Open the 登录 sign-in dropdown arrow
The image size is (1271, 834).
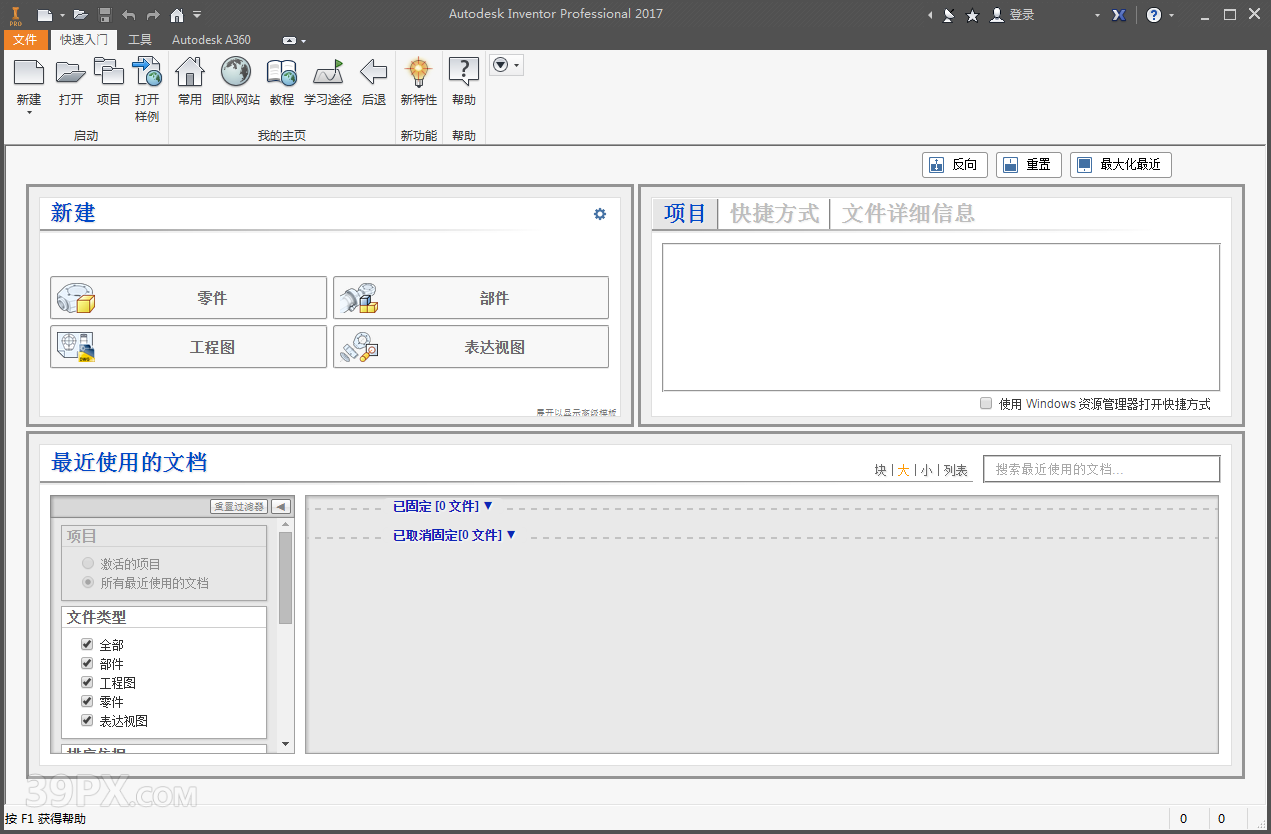point(1097,15)
